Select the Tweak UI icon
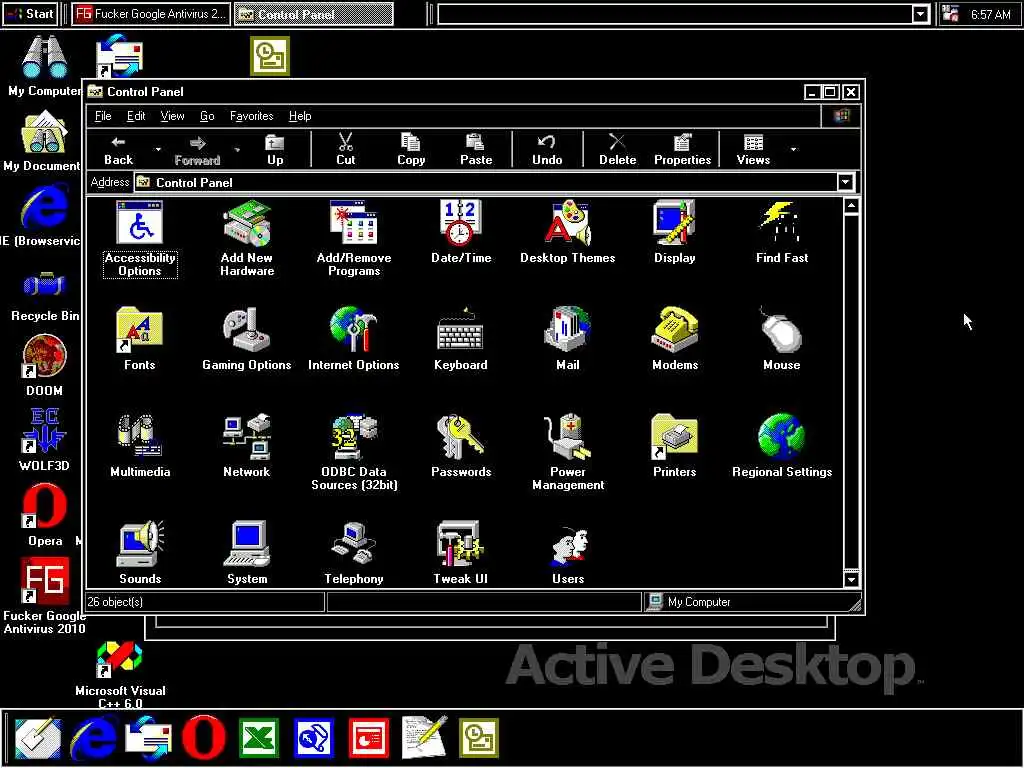 coord(461,552)
